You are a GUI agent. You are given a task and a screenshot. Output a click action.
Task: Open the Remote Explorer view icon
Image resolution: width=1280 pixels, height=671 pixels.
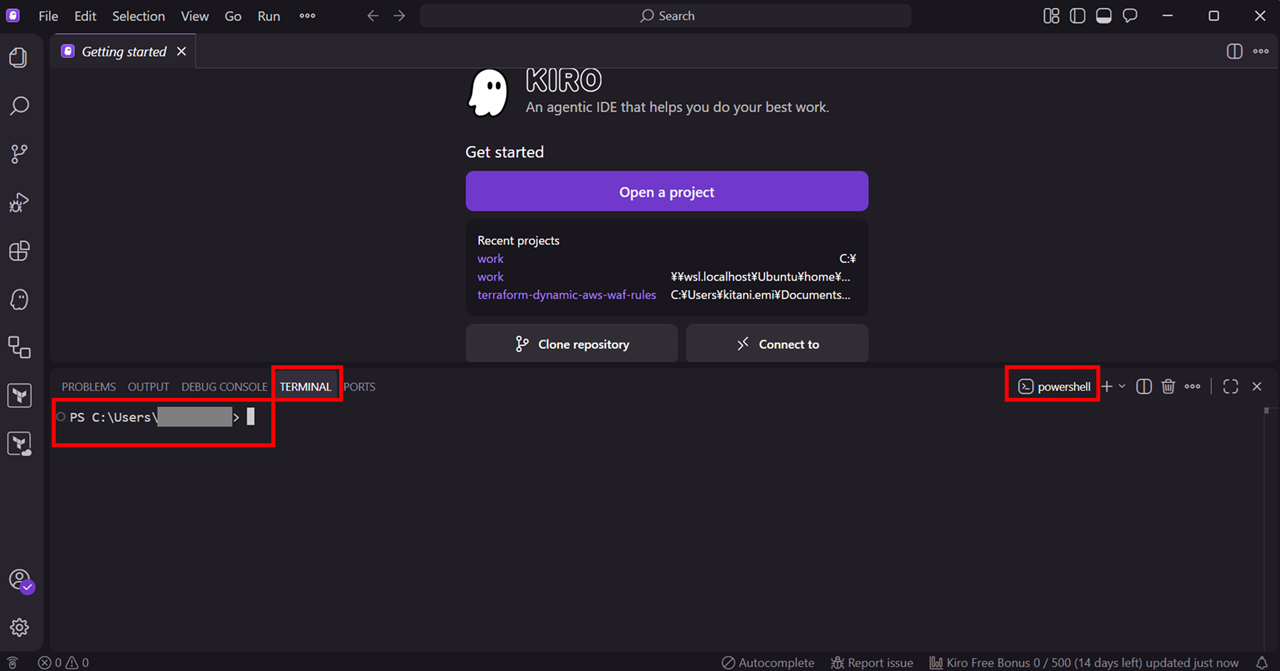click(19, 347)
